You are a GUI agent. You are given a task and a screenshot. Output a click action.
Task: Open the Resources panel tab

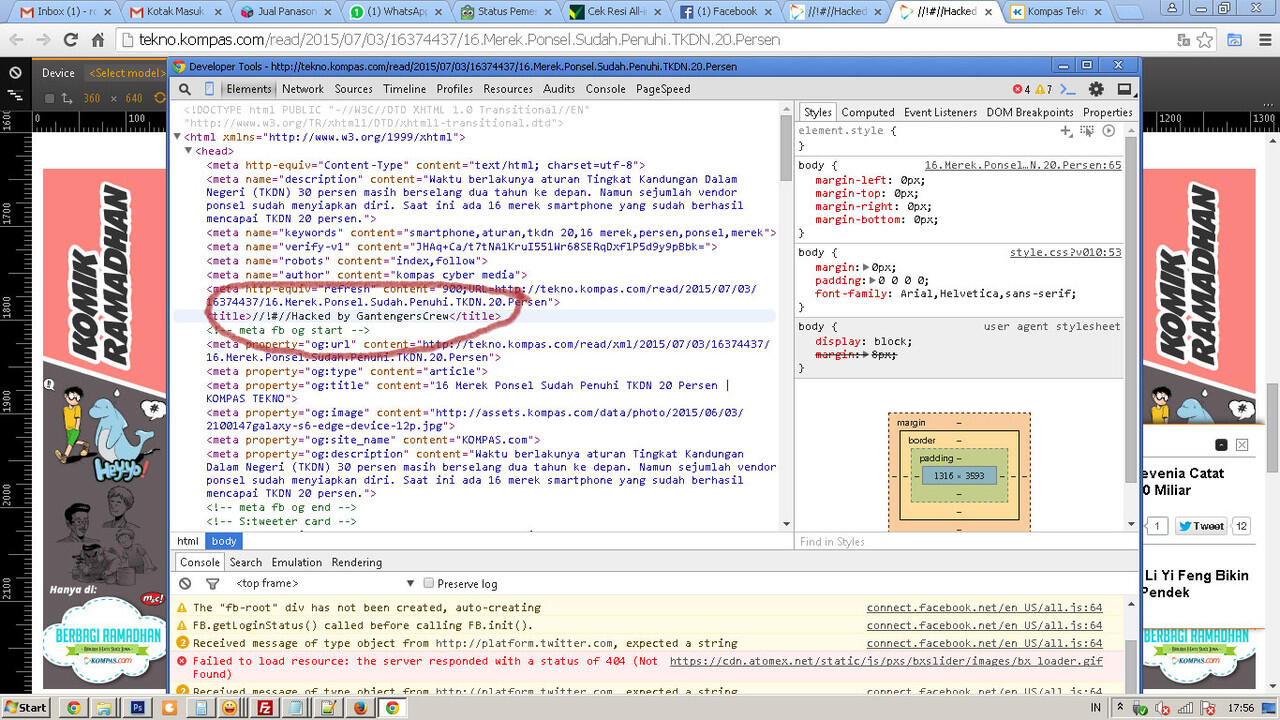pos(508,89)
